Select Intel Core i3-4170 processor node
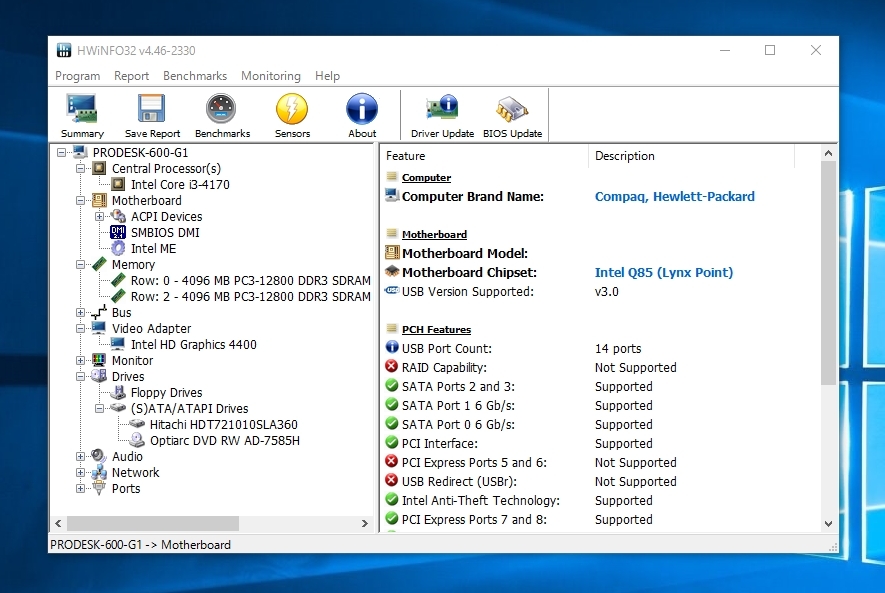Screen dimensions: 885x593 pos(179,184)
